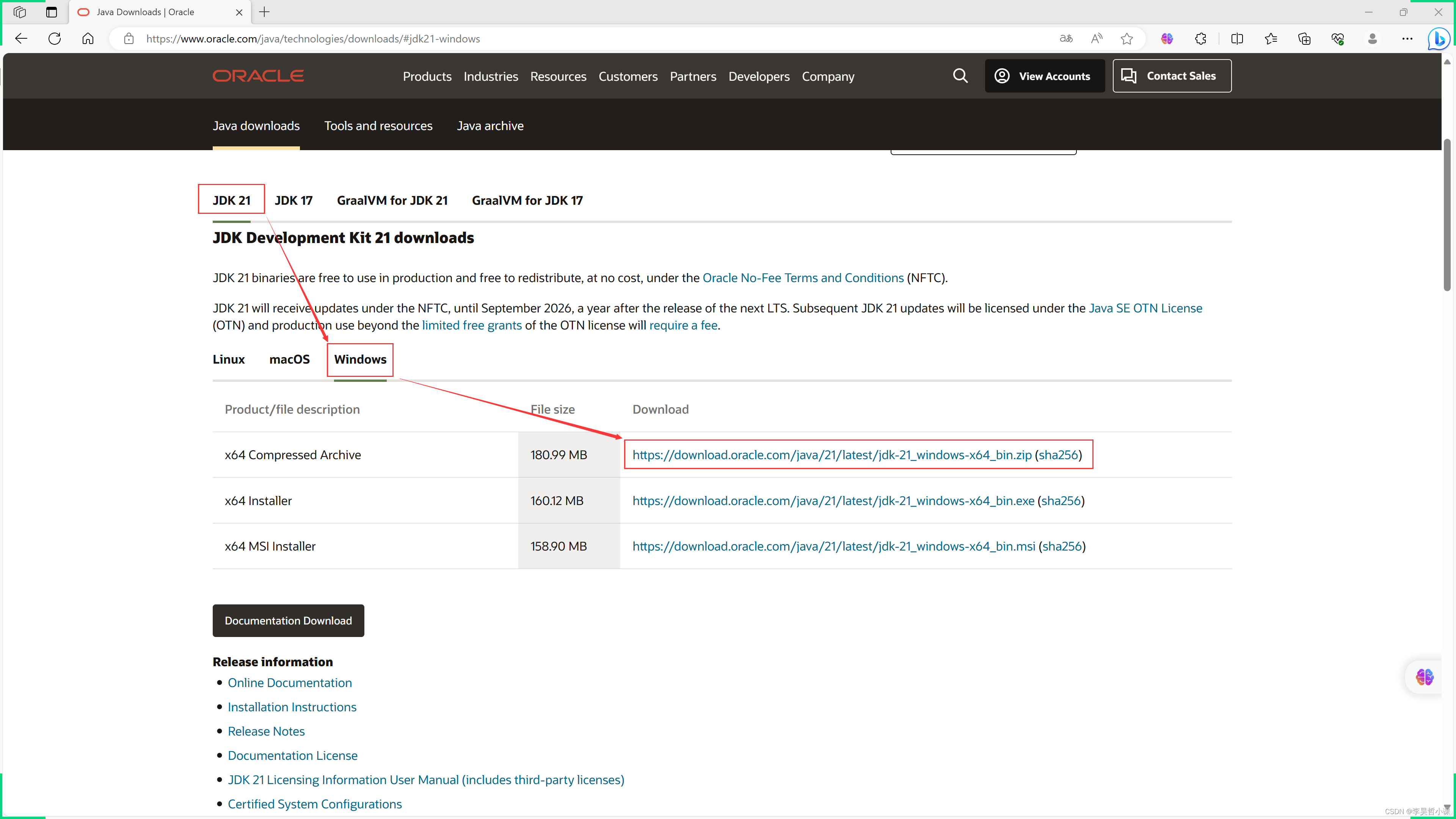Open Settings and more ellipsis menu
Image resolution: width=1456 pixels, height=819 pixels.
[x=1407, y=38]
